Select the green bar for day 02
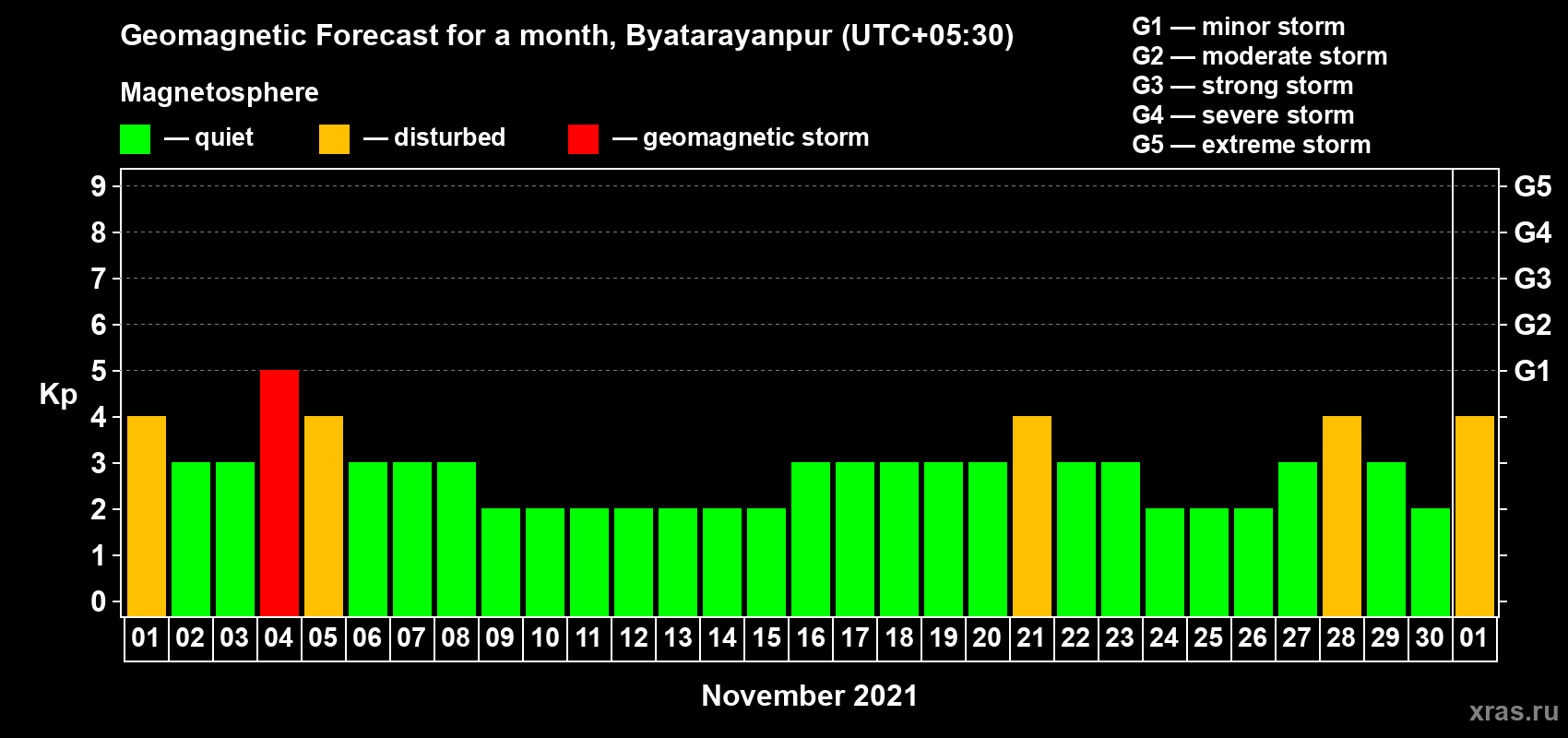The image size is (1568, 738). click(191, 540)
